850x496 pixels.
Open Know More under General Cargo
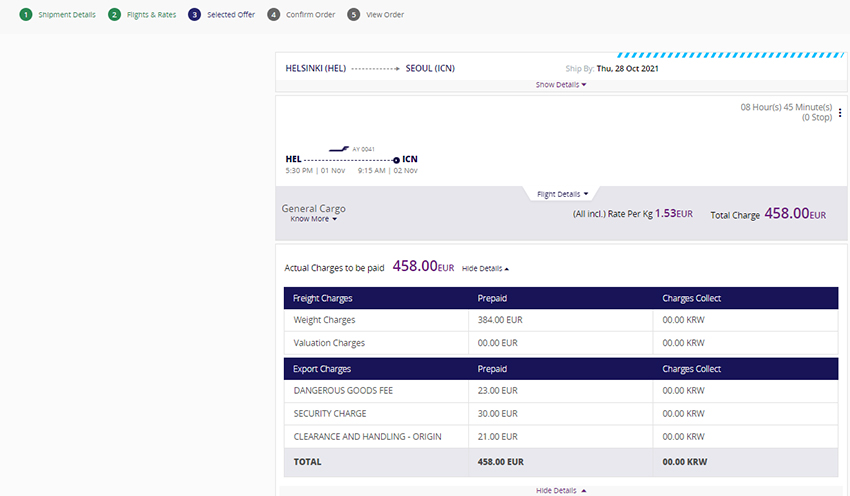[313, 219]
